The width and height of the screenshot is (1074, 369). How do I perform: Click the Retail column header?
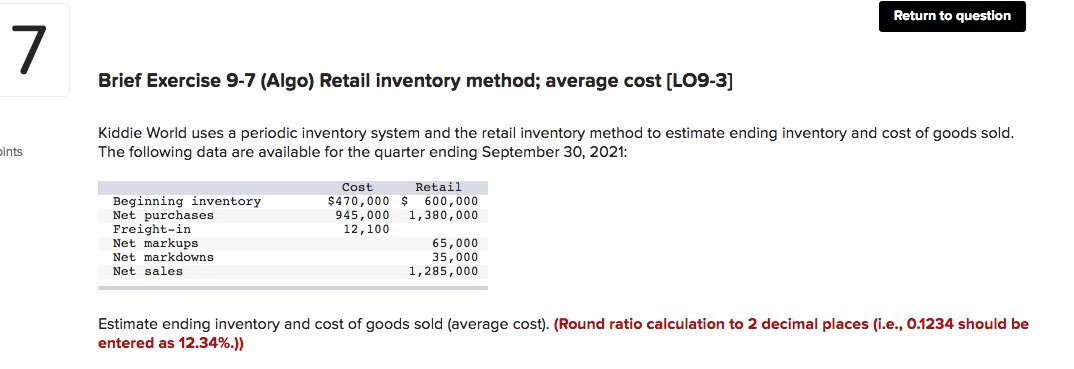point(438,187)
